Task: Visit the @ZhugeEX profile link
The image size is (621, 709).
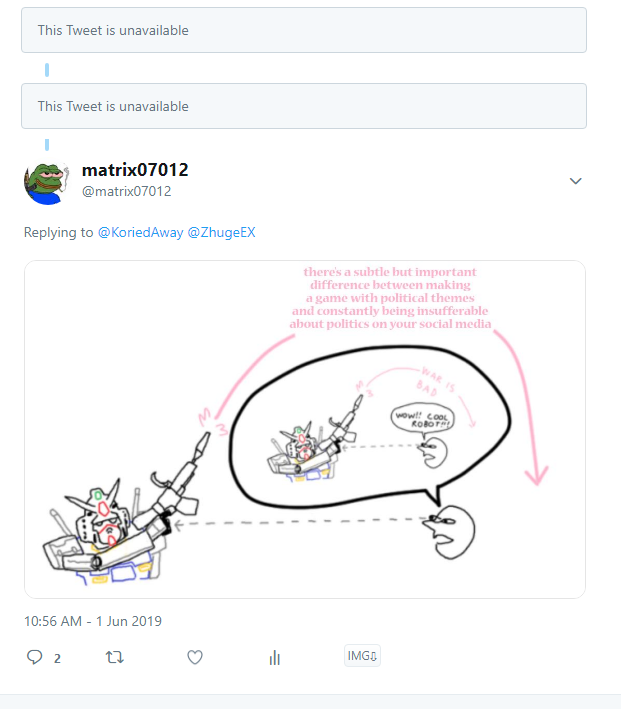Action: 222,232
